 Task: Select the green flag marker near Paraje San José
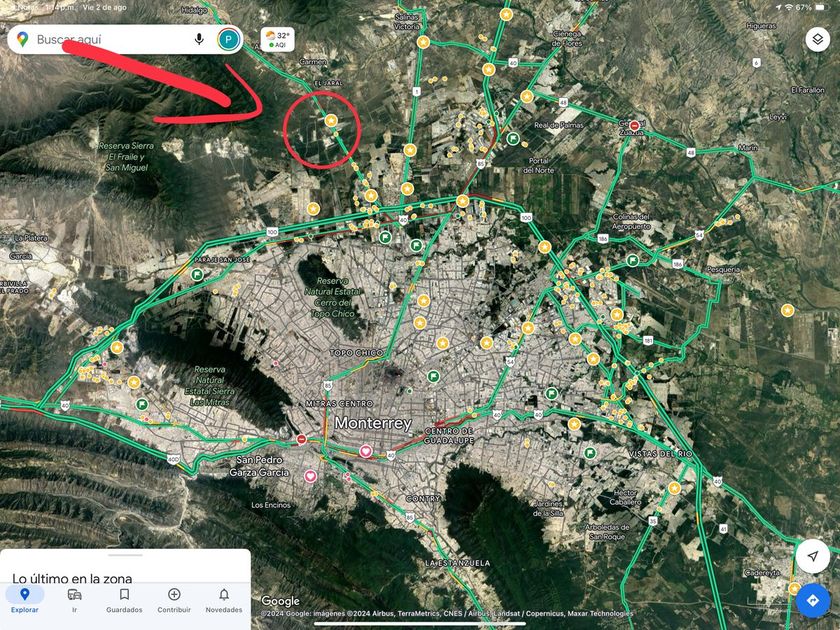coord(197,275)
